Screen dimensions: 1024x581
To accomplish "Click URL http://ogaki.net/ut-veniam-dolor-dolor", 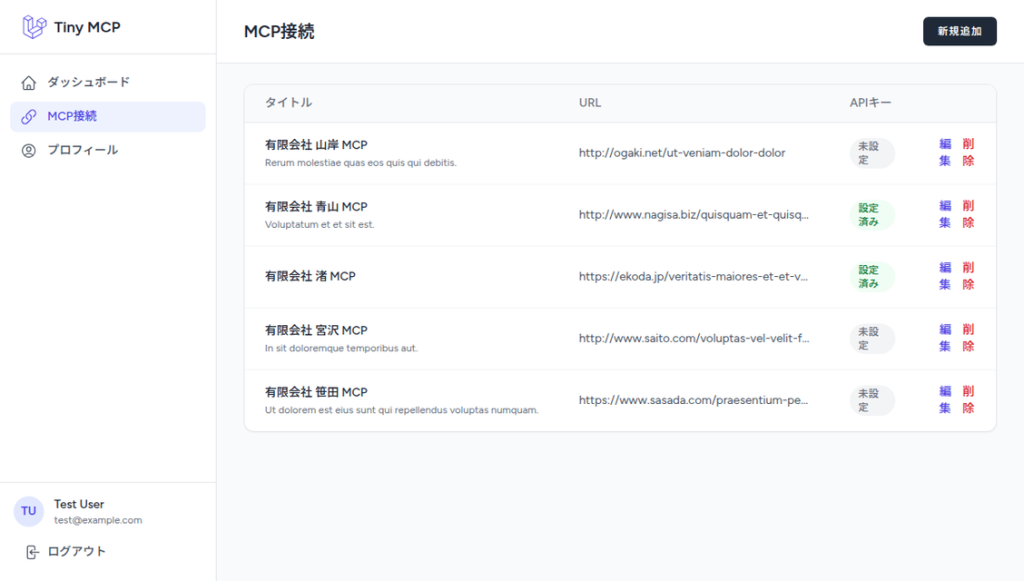I will [682, 153].
